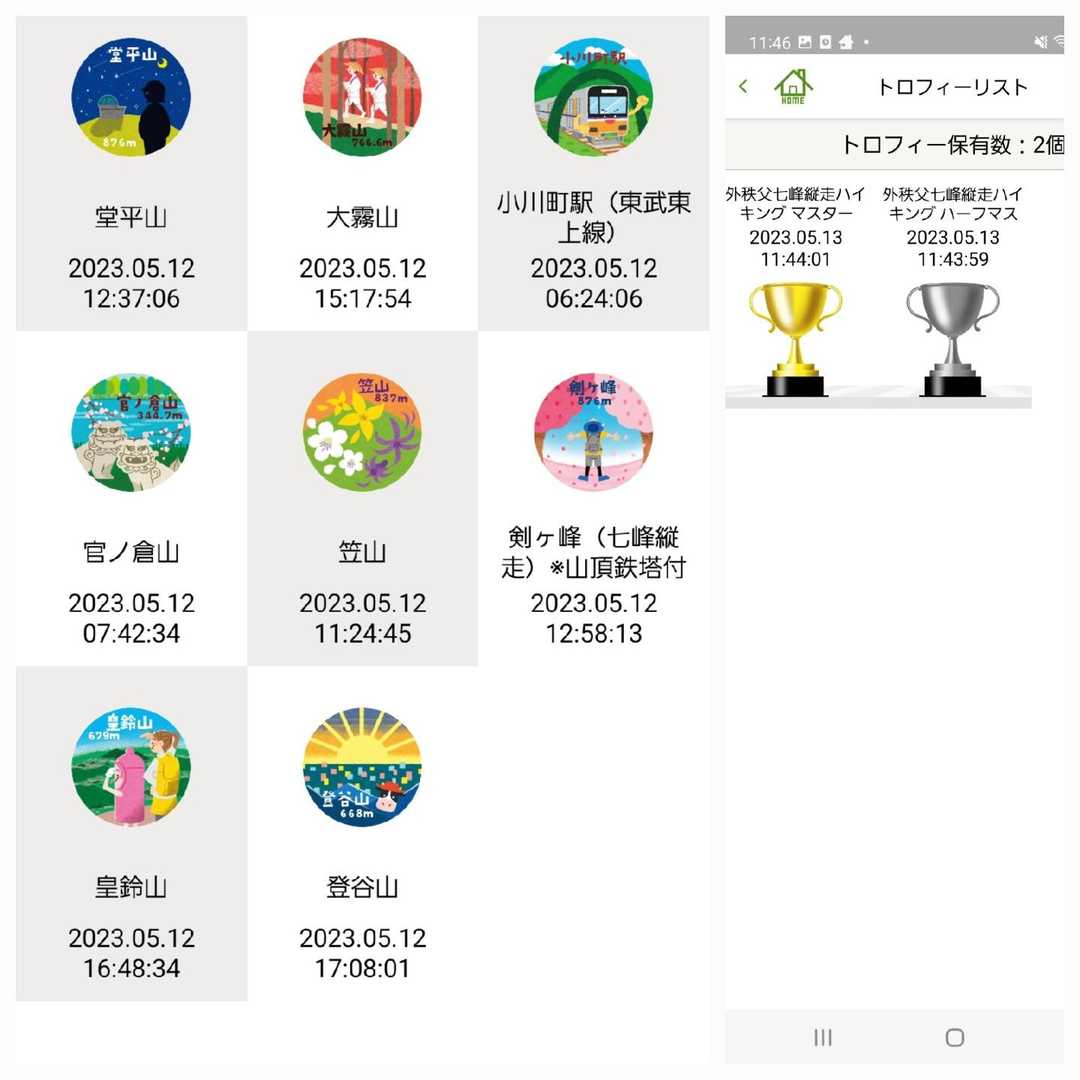Screen dimensions: 1080x1080
Task: Select the 大霧山 red forest badge
Action: click(x=362, y=98)
